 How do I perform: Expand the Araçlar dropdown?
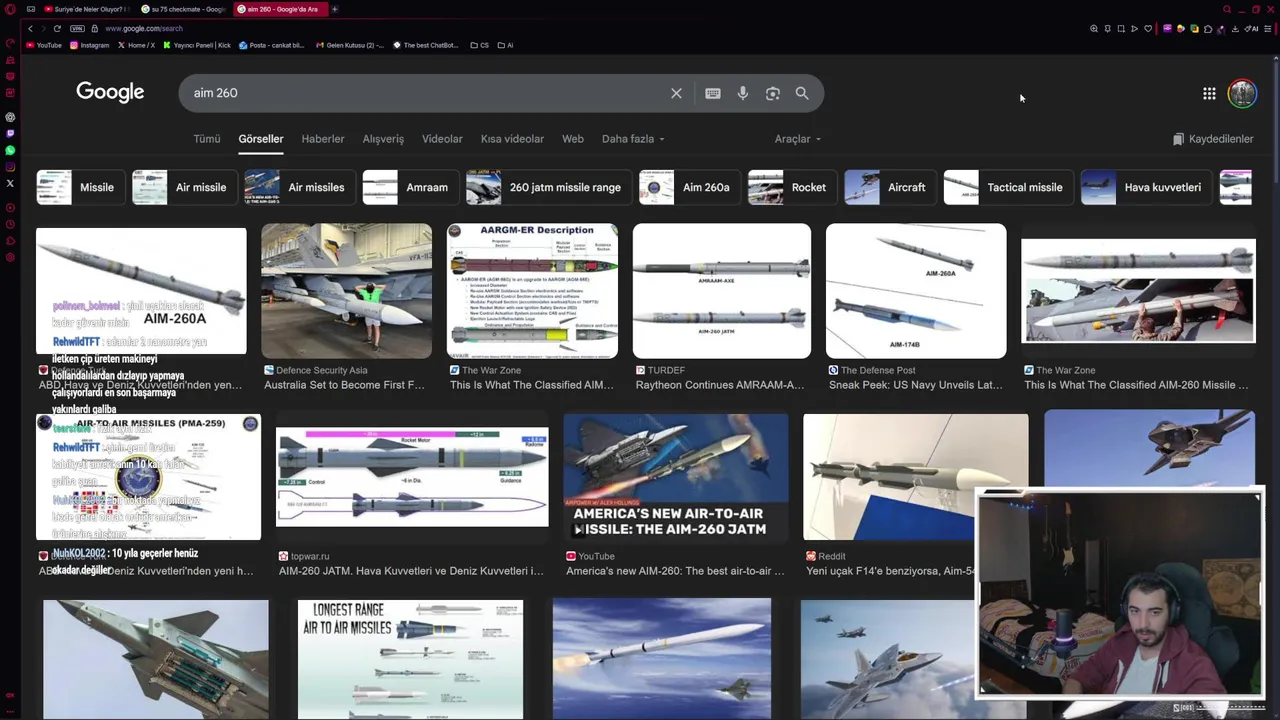coord(797,139)
